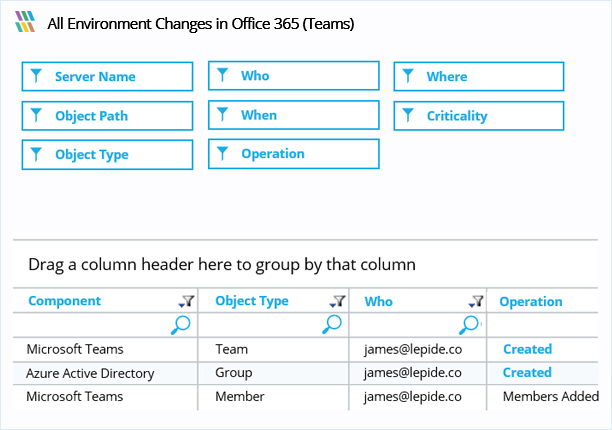Click funnel icon in When filter

tap(222, 114)
